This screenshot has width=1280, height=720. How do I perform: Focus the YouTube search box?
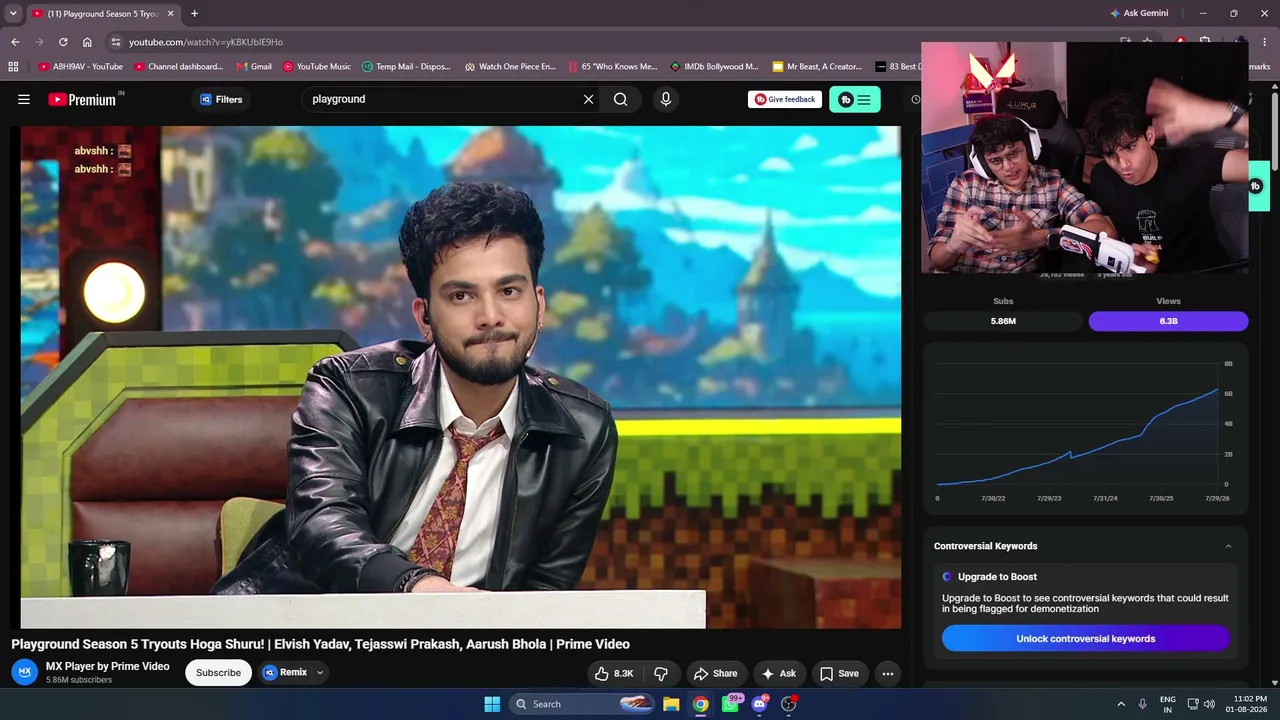pos(443,99)
